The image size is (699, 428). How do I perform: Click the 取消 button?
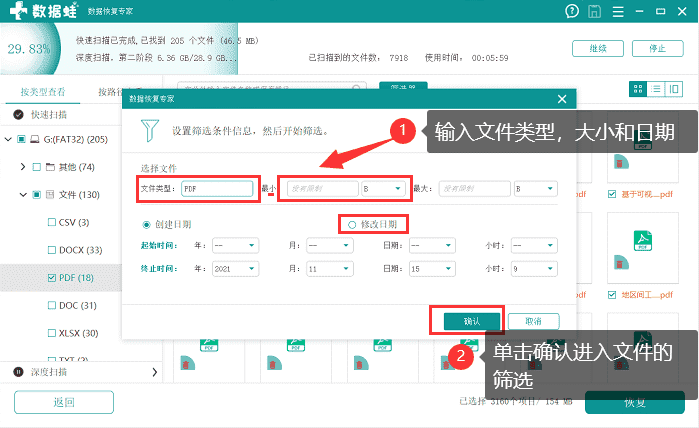[533, 321]
